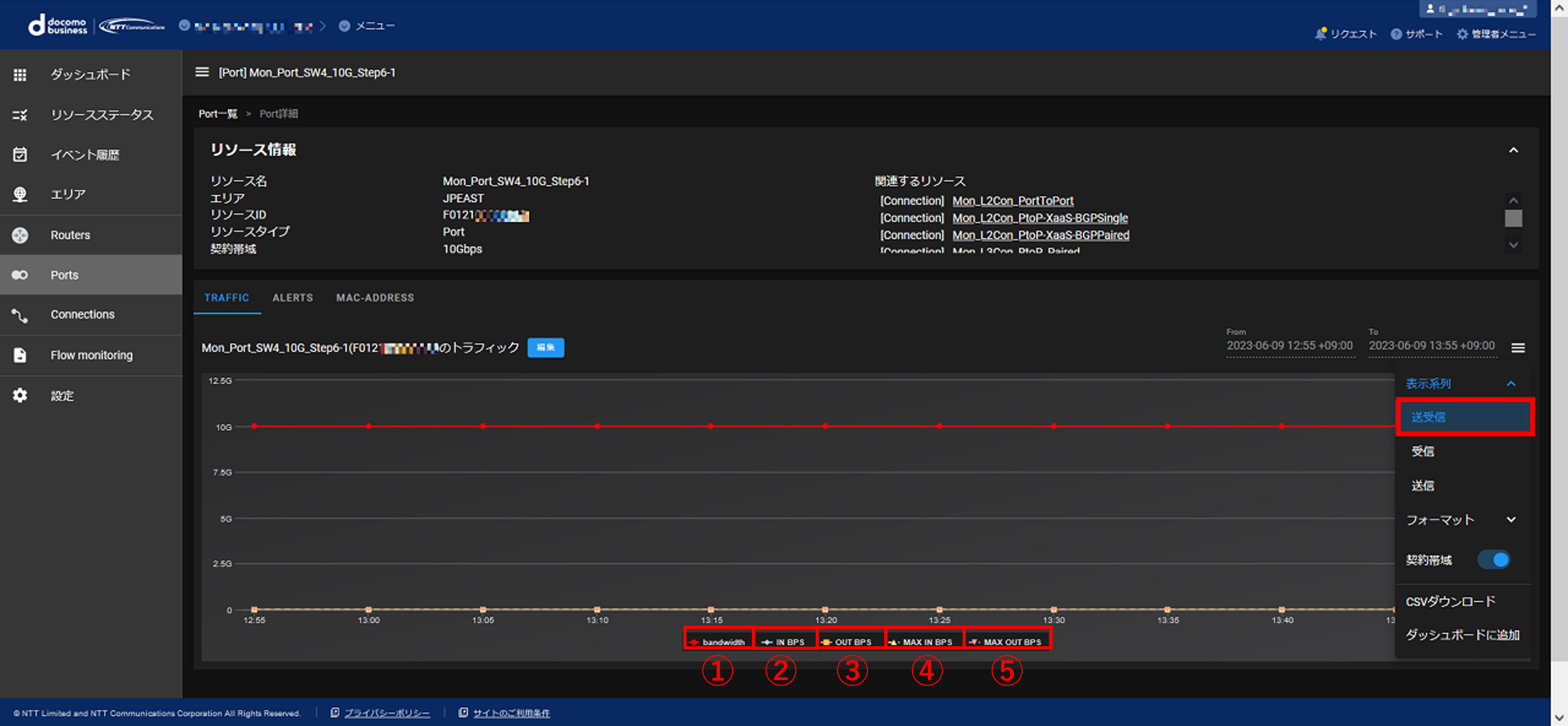
Task: Click up arrow of related resources scrollbar
Action: (1513, 201)
